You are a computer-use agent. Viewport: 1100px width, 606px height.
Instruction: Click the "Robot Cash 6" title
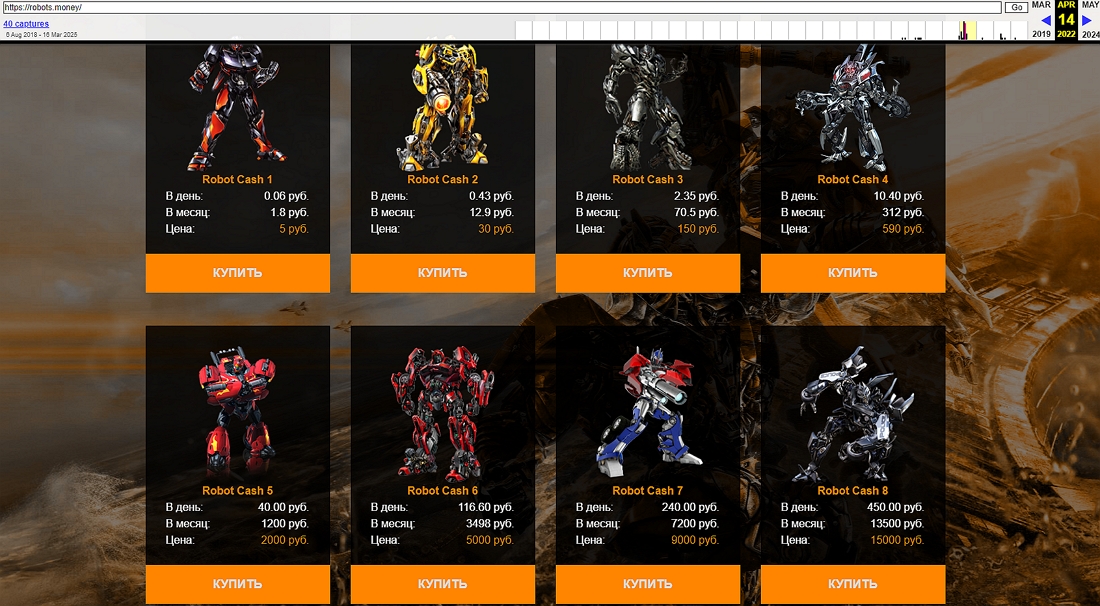[x=443, y=491]
